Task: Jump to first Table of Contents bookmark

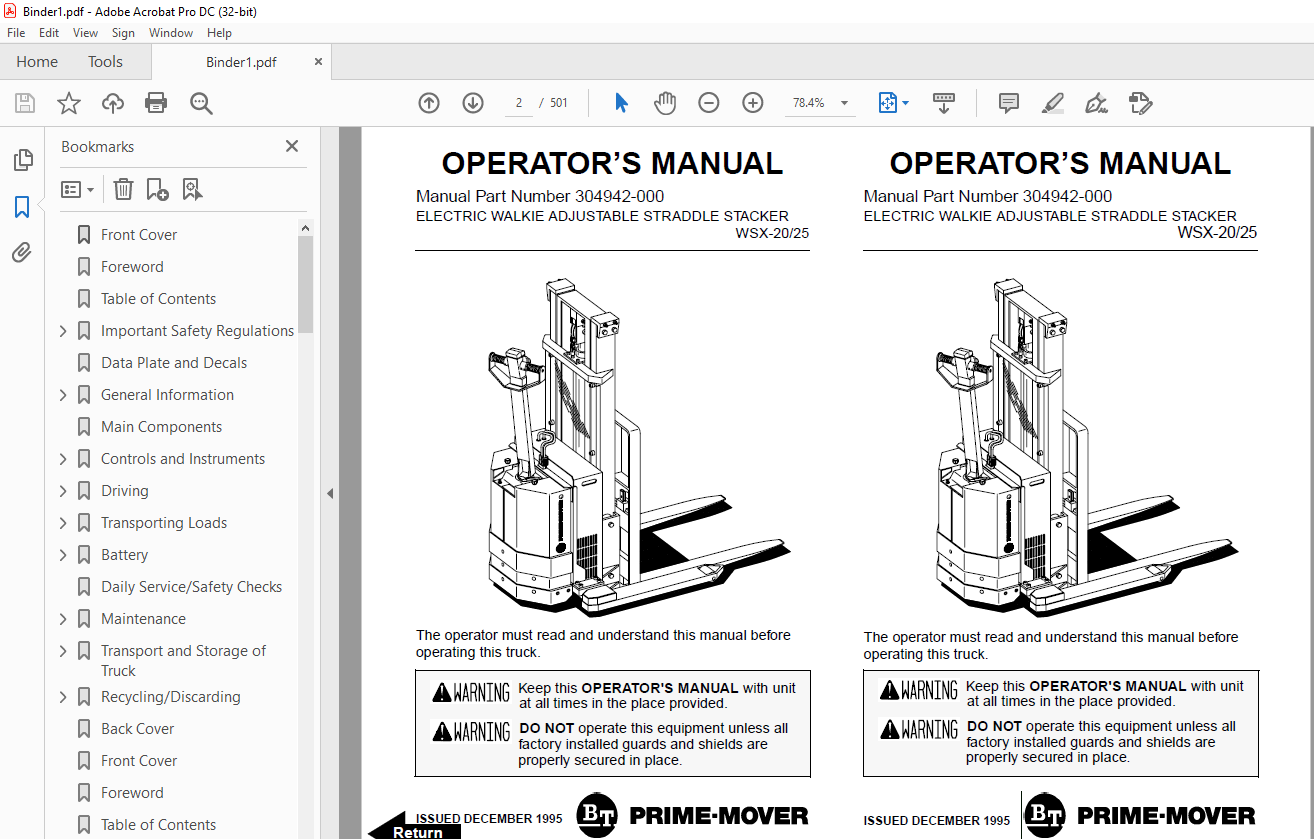Action: tap(158, 299)
